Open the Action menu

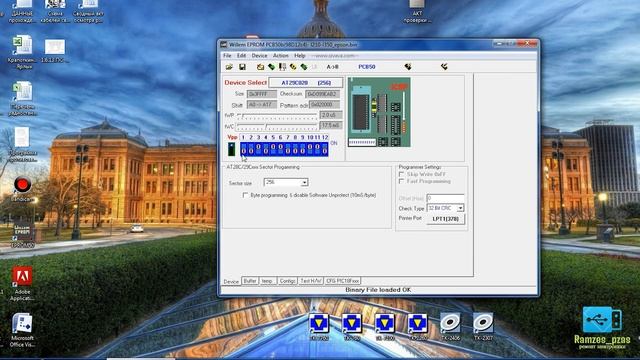pos(280,56)
